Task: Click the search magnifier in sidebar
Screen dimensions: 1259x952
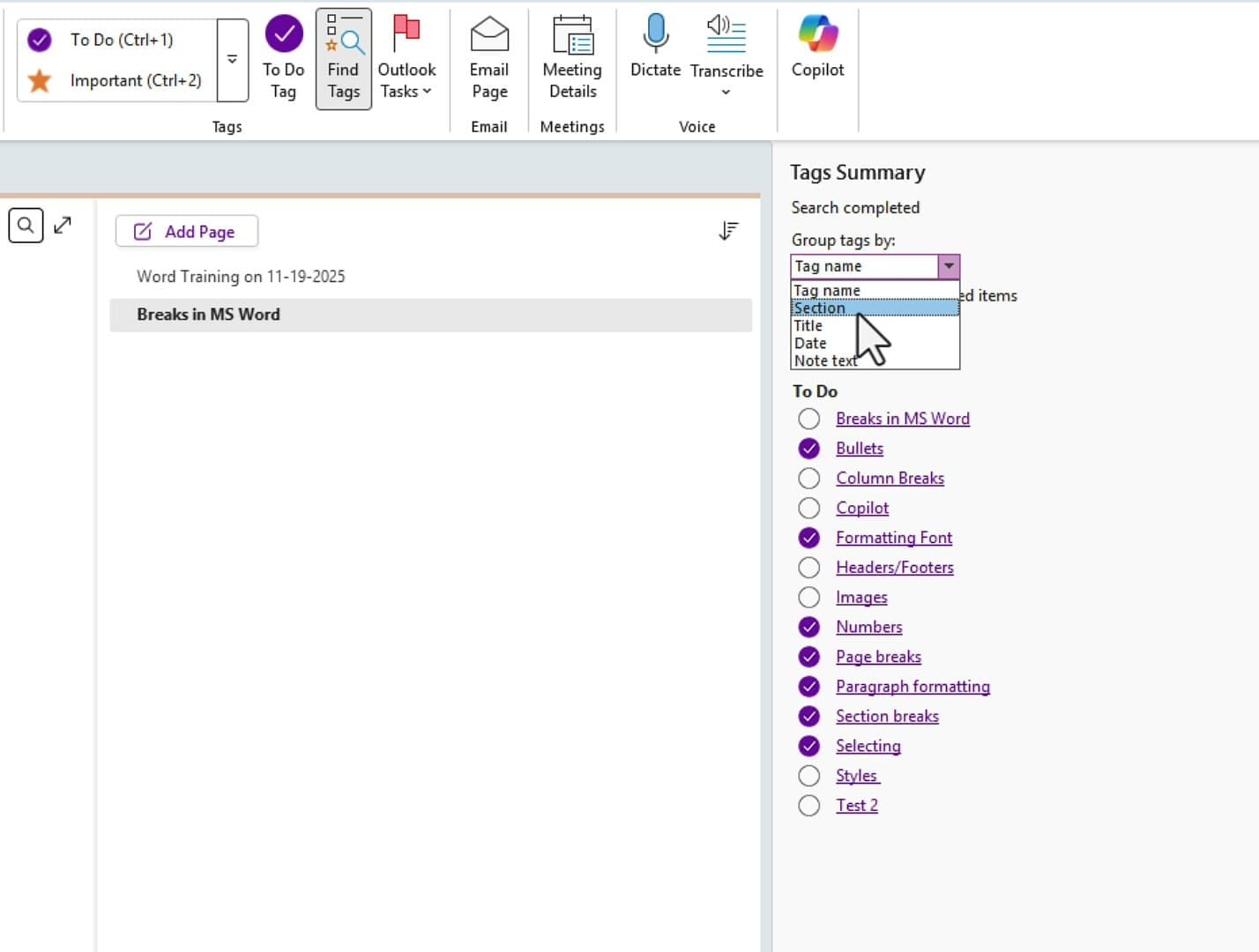Action: pyautogui.click(x=26, y=225)
